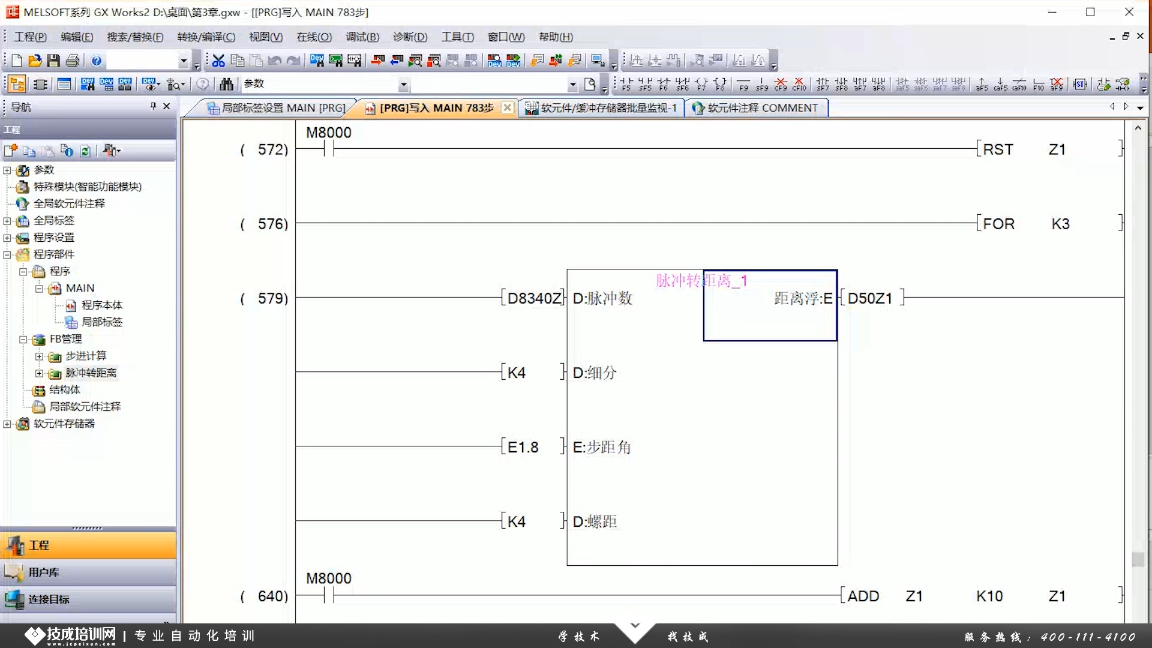
Task: Click the Open project folder icon
Action: (35, 61)
